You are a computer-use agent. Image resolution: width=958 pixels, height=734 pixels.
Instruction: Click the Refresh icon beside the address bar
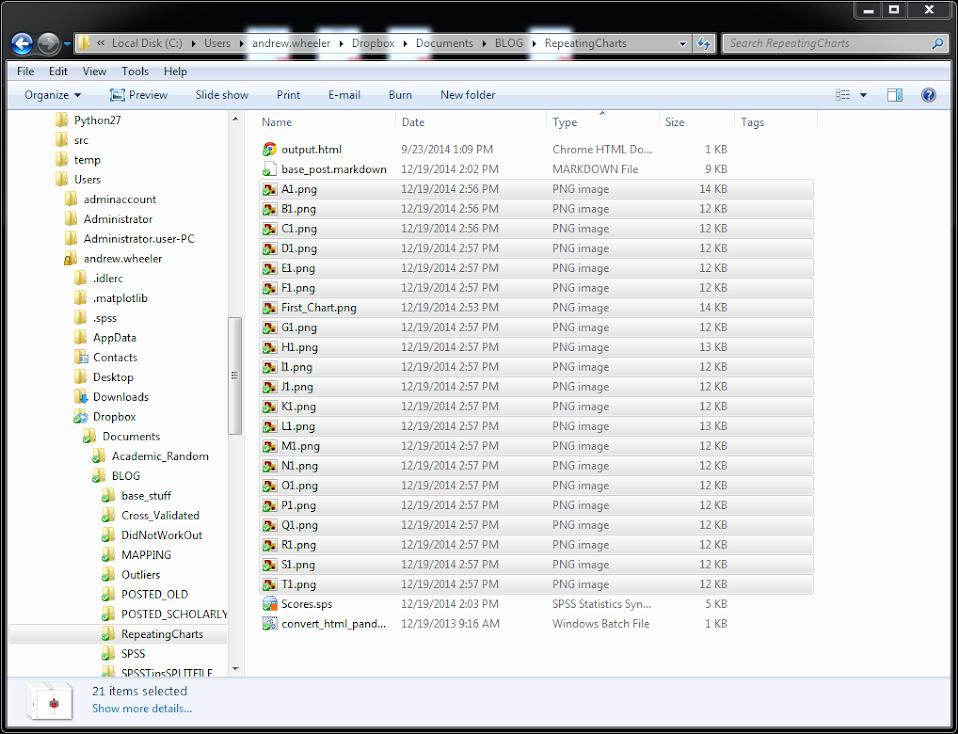tap(704, 43)
